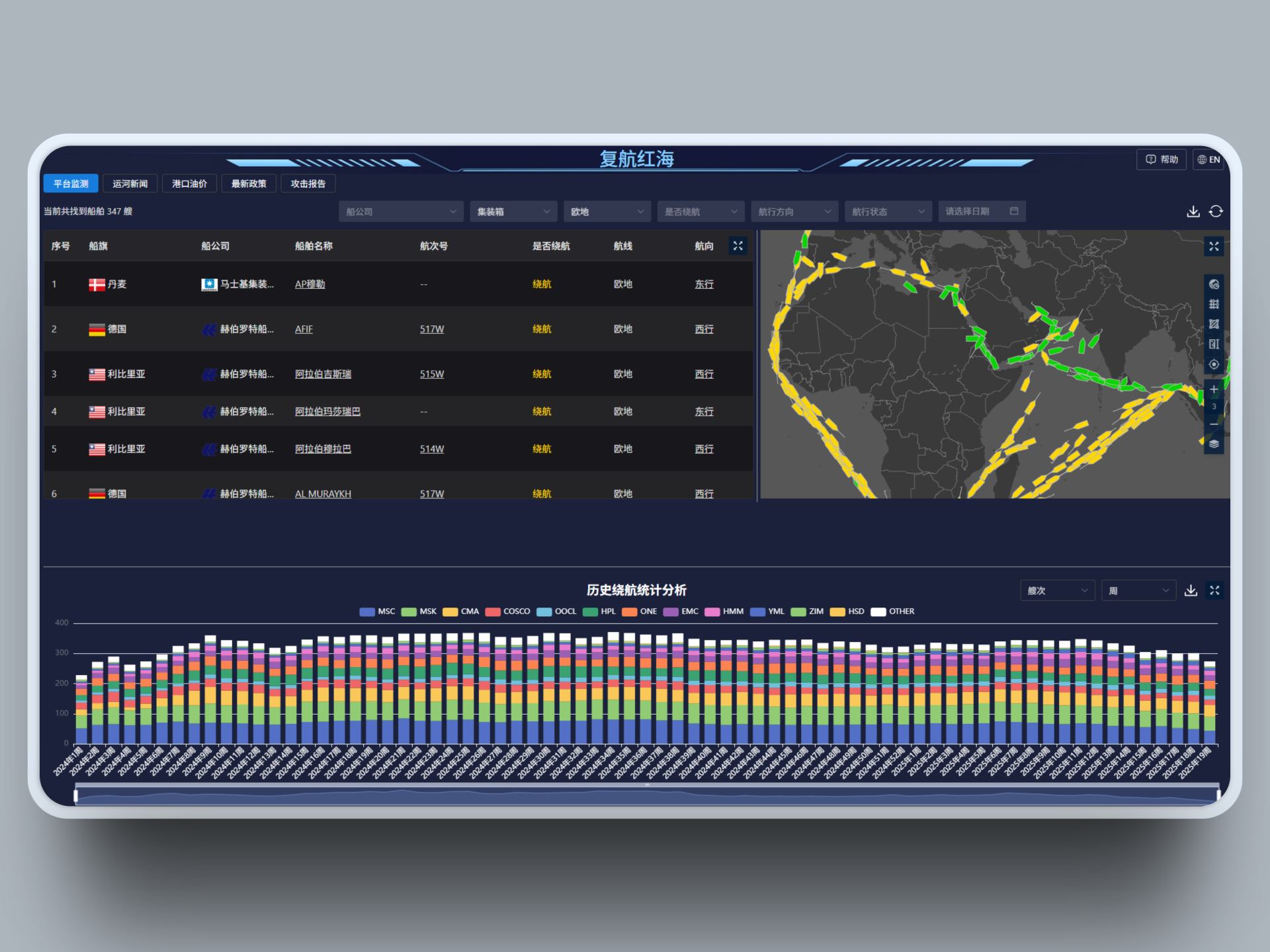Switch to the 运河新闻 tab
This screenshot has width=1270, height=952.
[x=130, y=184]
